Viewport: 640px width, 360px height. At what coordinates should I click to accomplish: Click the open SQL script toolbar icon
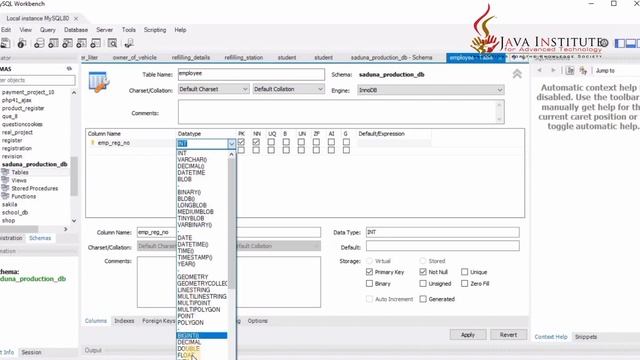pos(5,43)
